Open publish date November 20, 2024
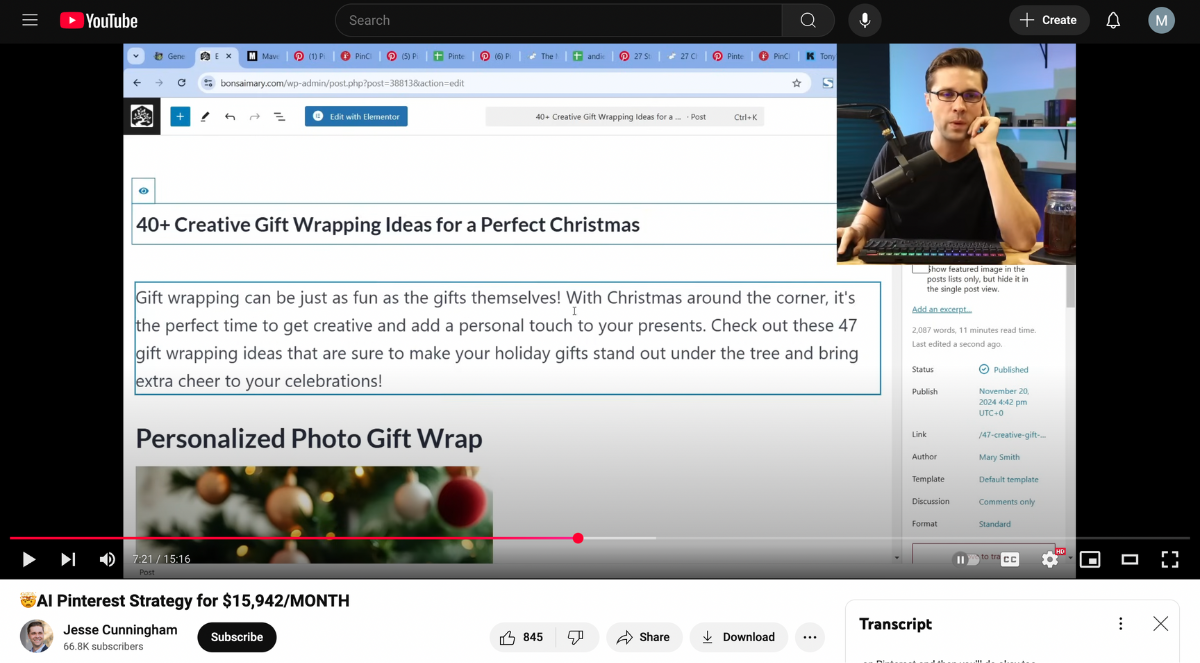The image size is (1200, 663). coord(1004,402)
